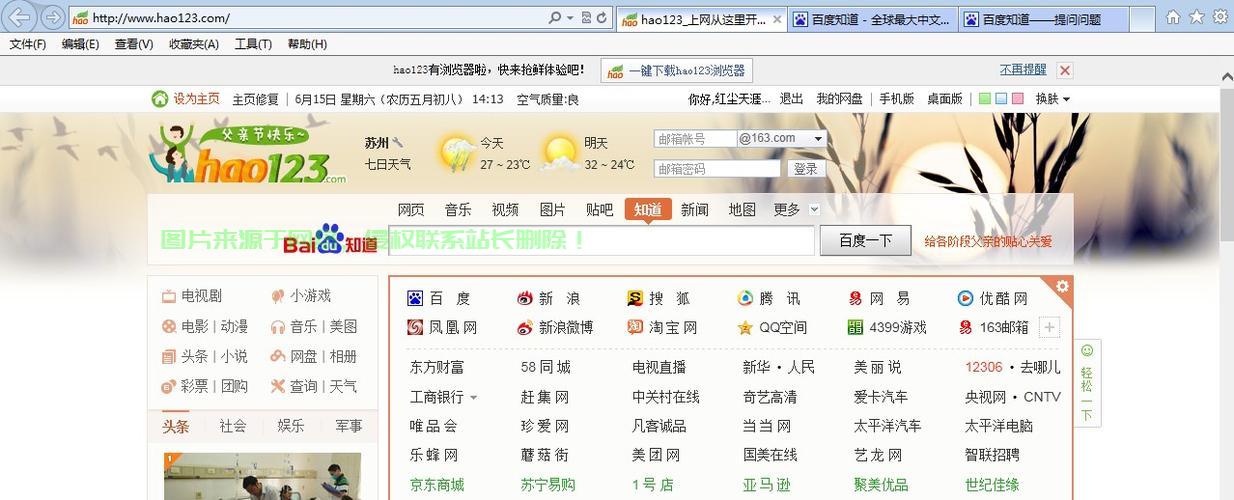The width and height of the screenshot is (1234, 500).
Task: Select the blue skin color swatch
Action: tap(1001, 98)
